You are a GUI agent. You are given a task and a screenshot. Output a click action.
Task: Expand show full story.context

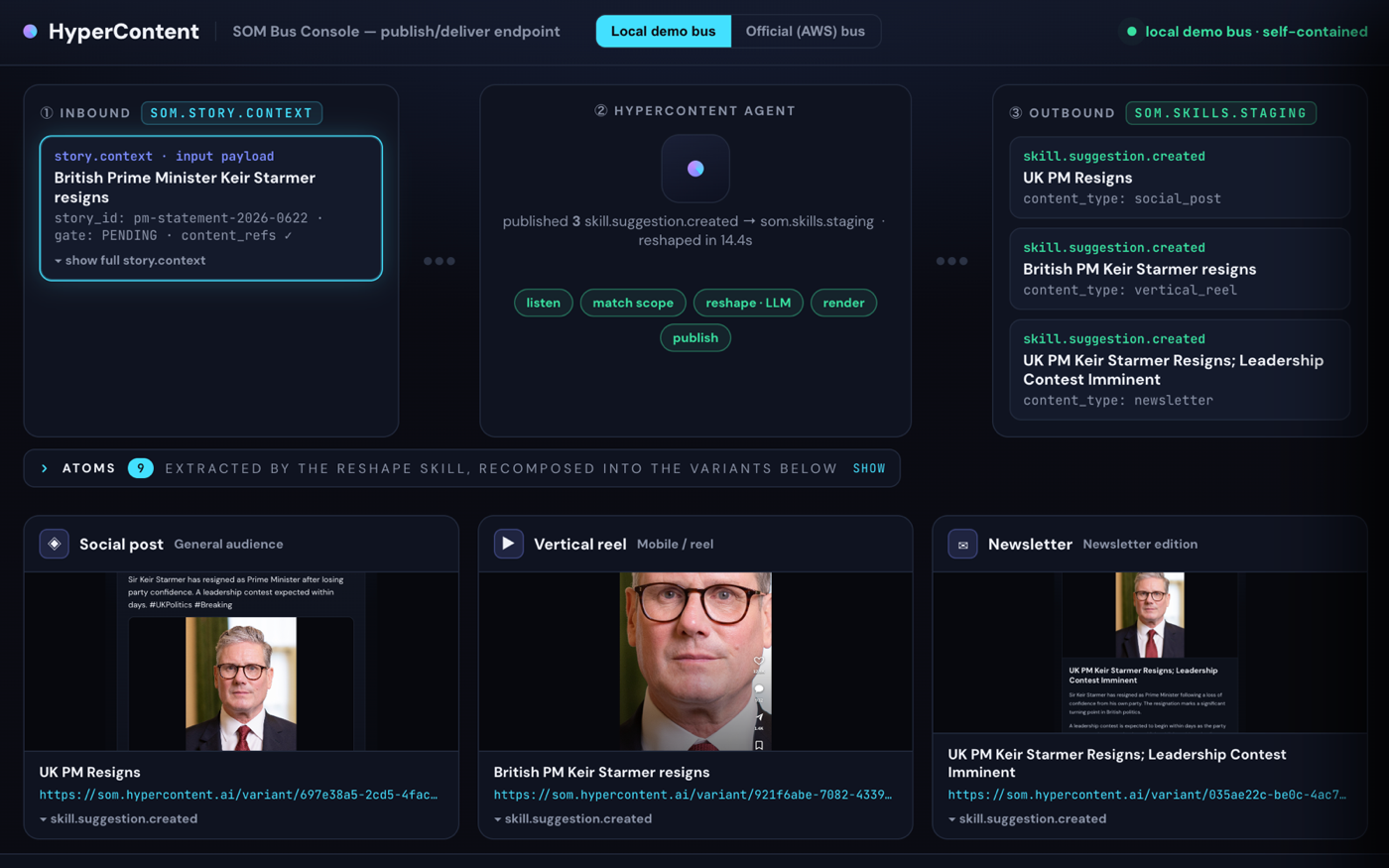tap(130, 260)
